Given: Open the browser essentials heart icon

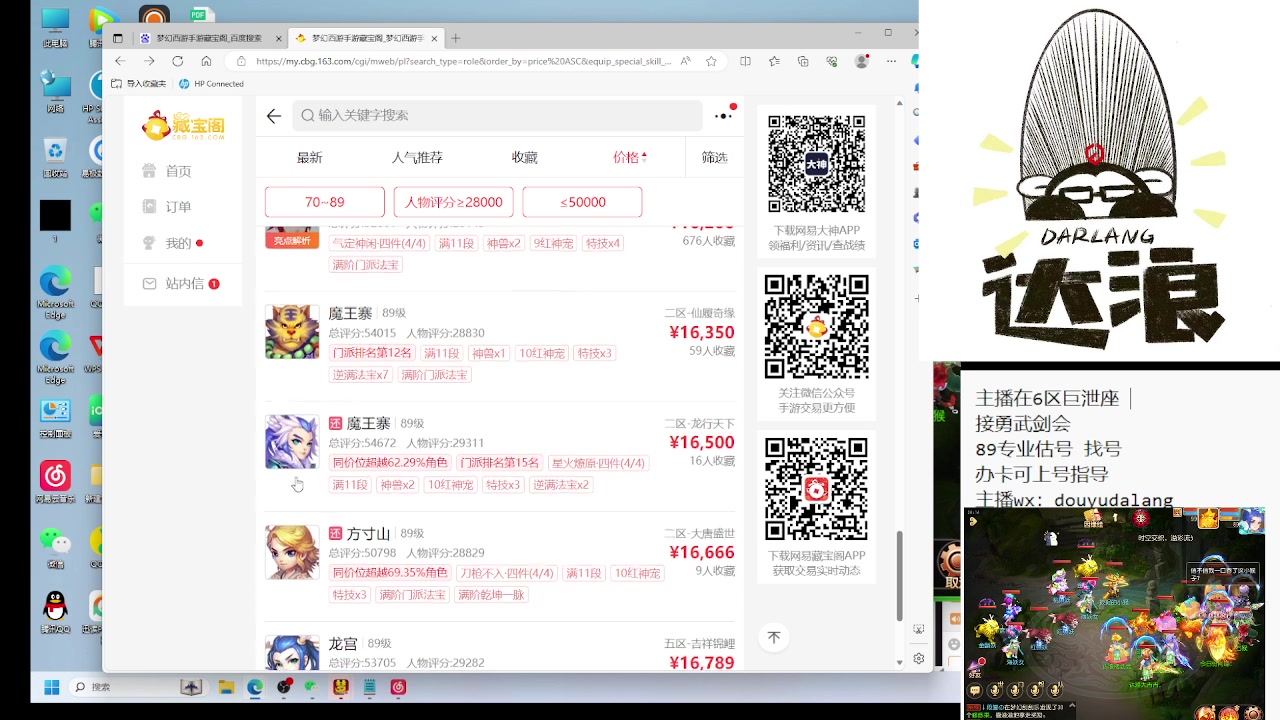Looking at the screenshot, I should coord(832,61).
